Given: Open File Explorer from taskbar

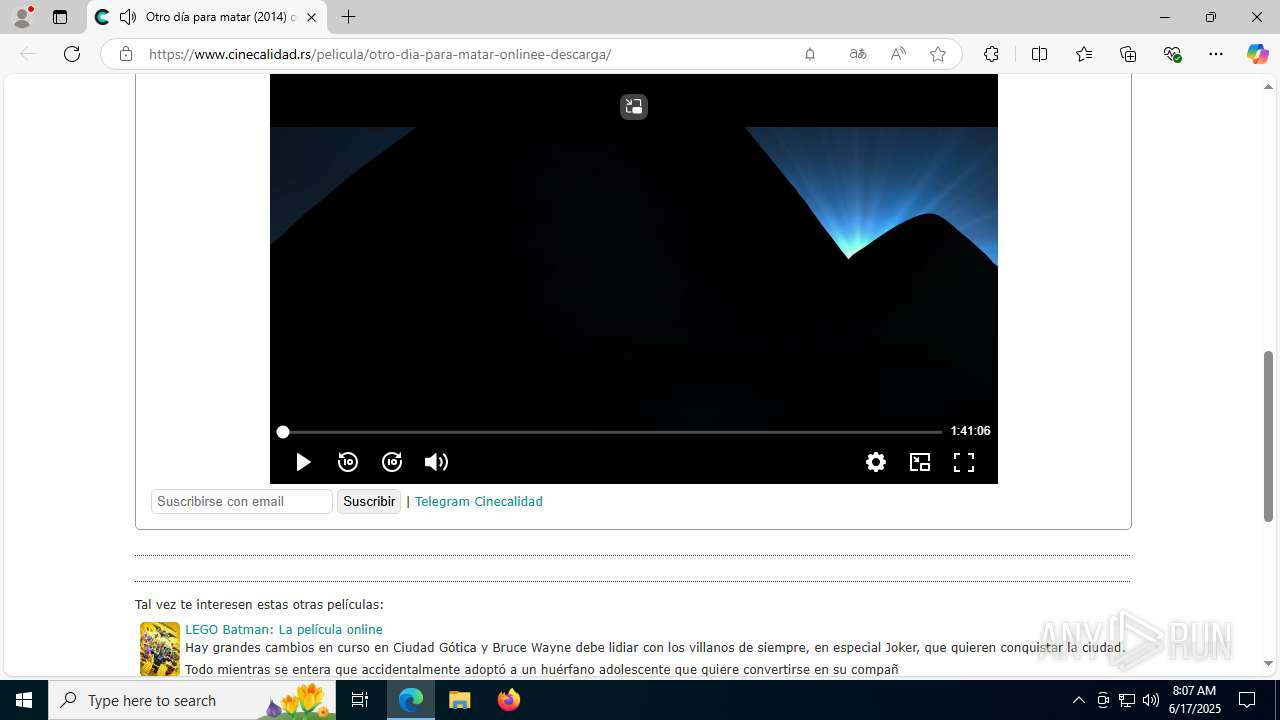Looking at the screenshot, I should tap(459, 700).
